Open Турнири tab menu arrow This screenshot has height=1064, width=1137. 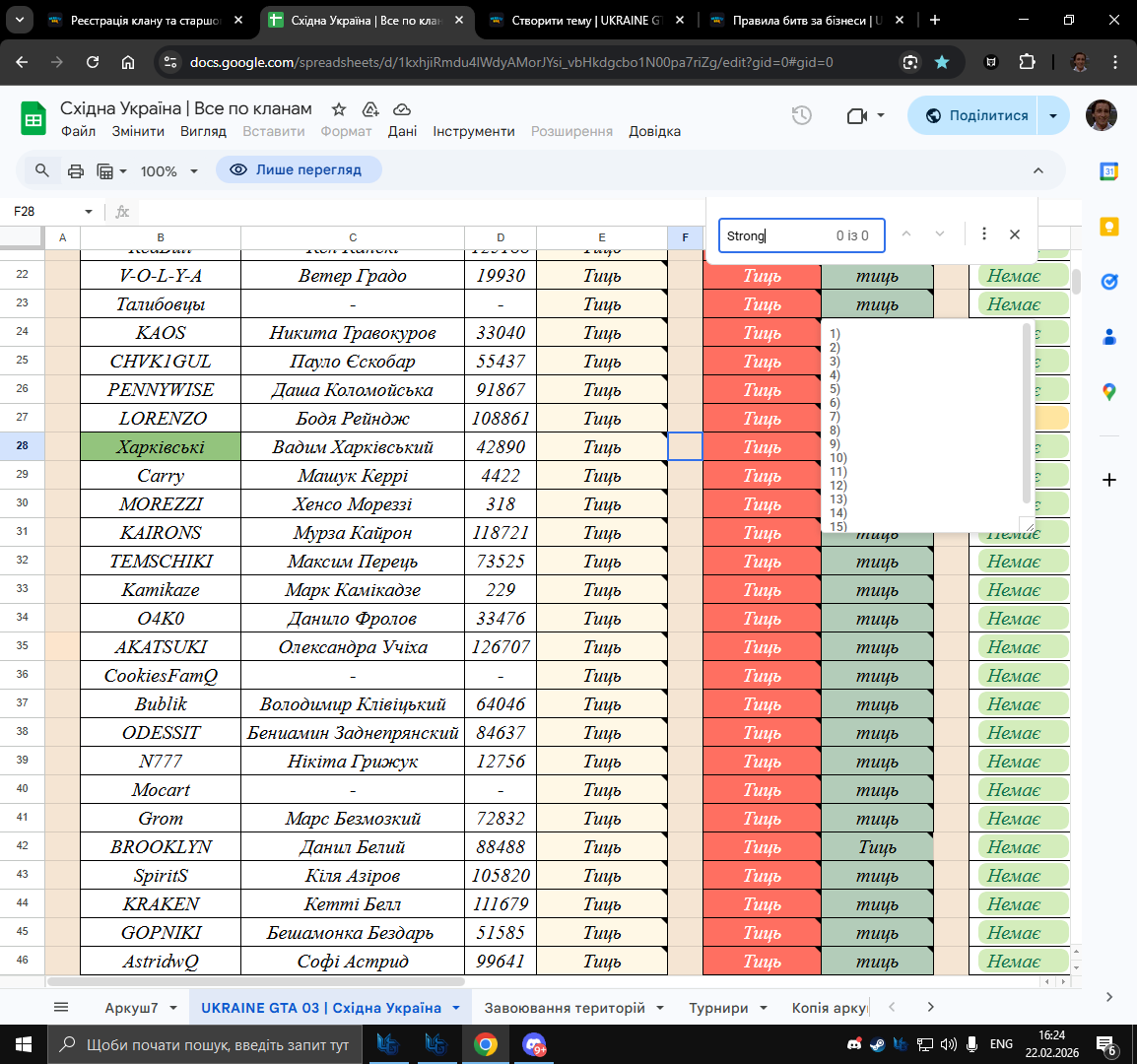tap(763, 1008)
